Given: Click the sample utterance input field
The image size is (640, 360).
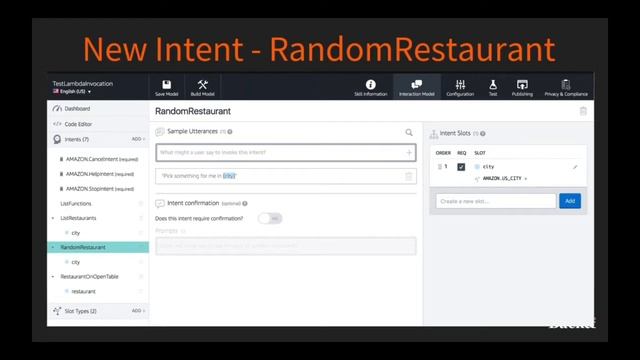Looking at the screenshot, I should click(x=286, y=153).
